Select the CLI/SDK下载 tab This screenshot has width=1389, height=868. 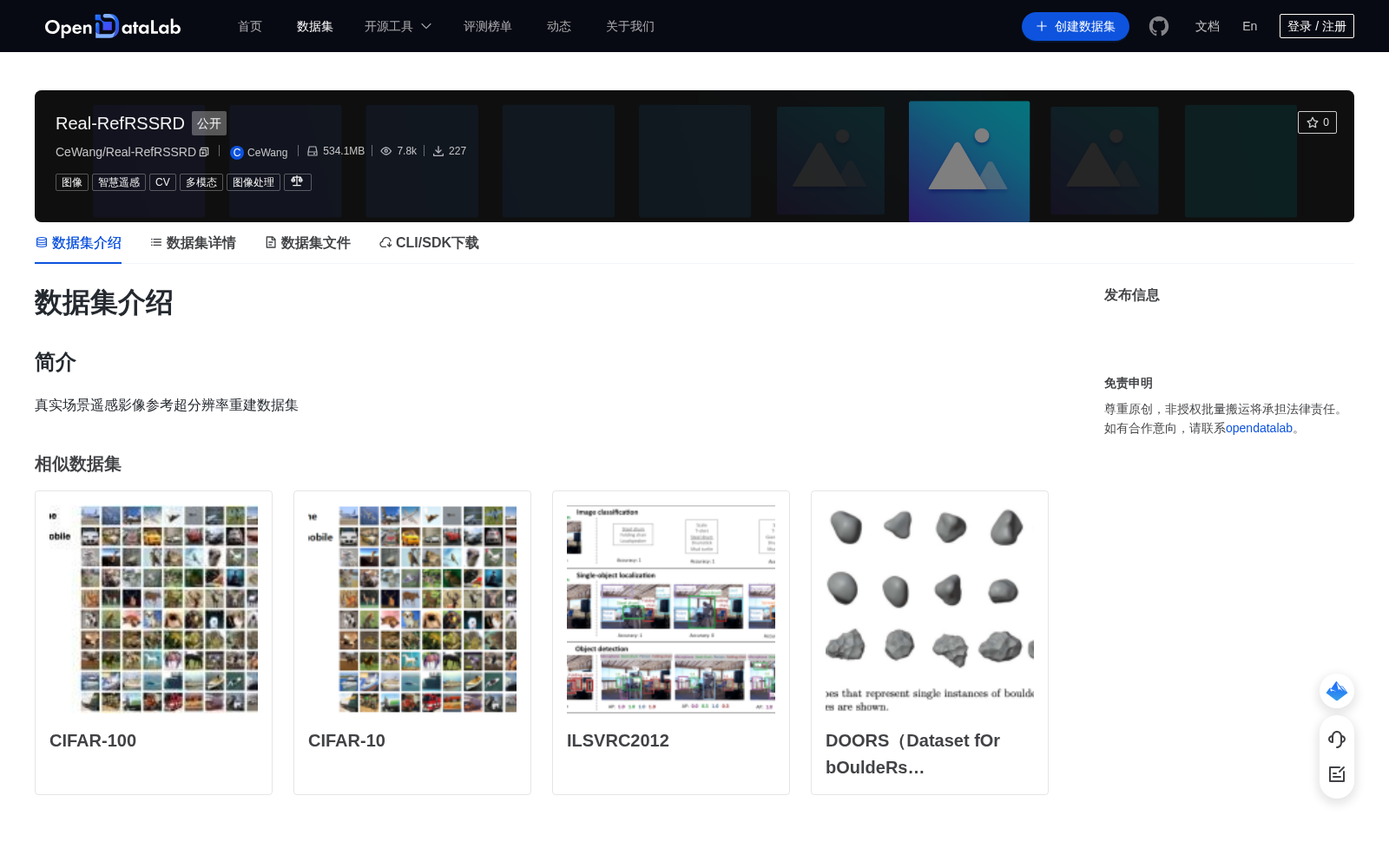tap(429, 243)
